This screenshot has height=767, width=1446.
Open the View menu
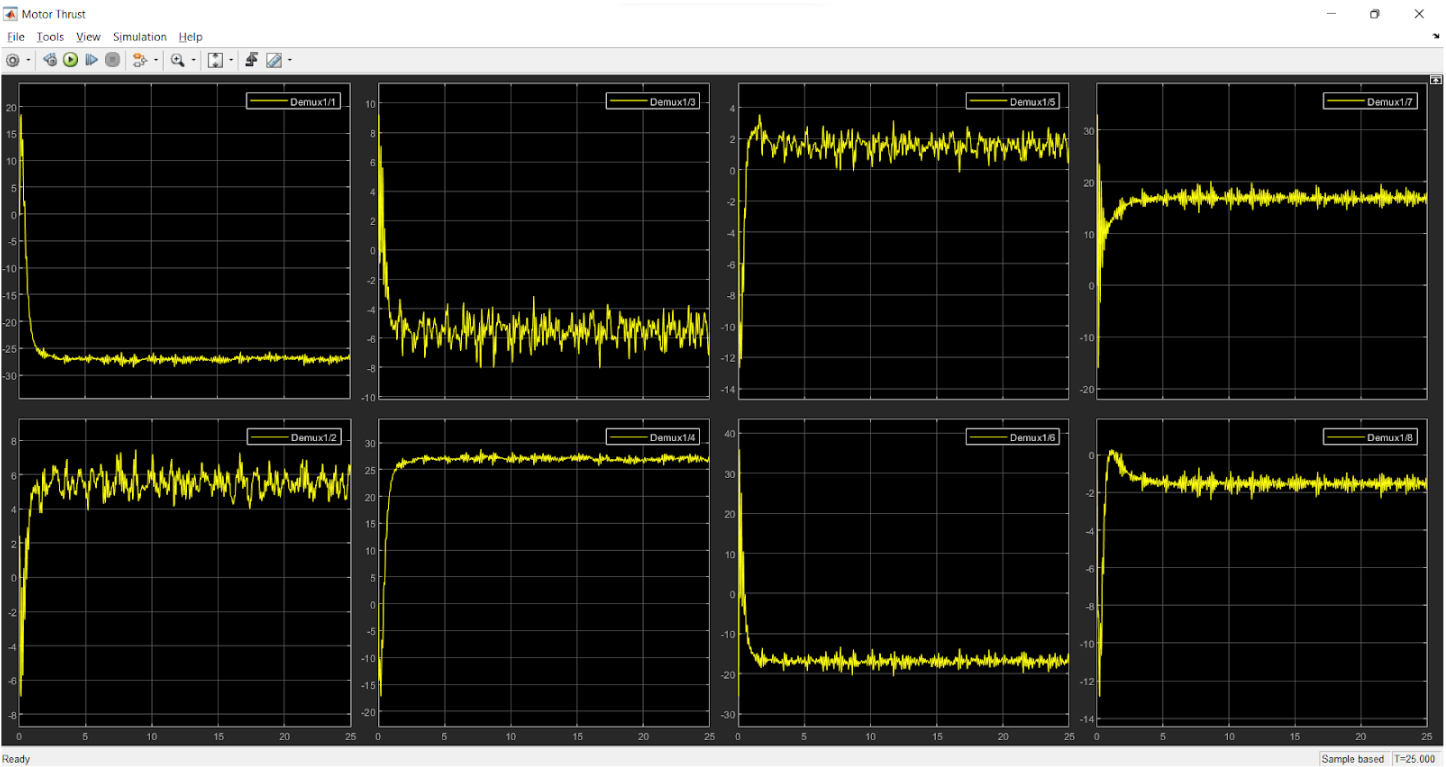coord(89,37)
